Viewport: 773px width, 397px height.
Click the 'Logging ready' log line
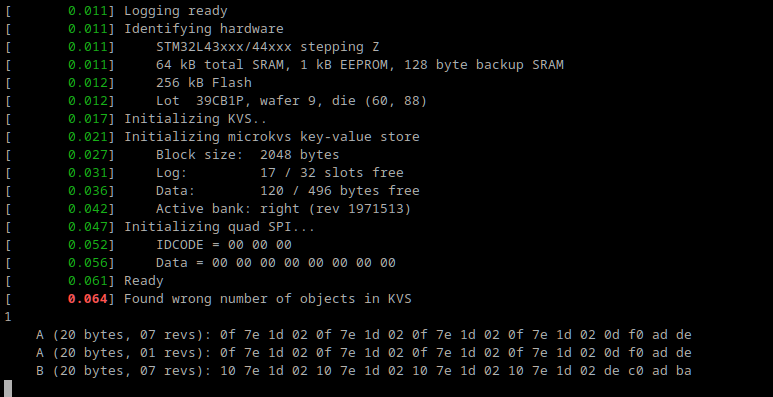(176, 11)
